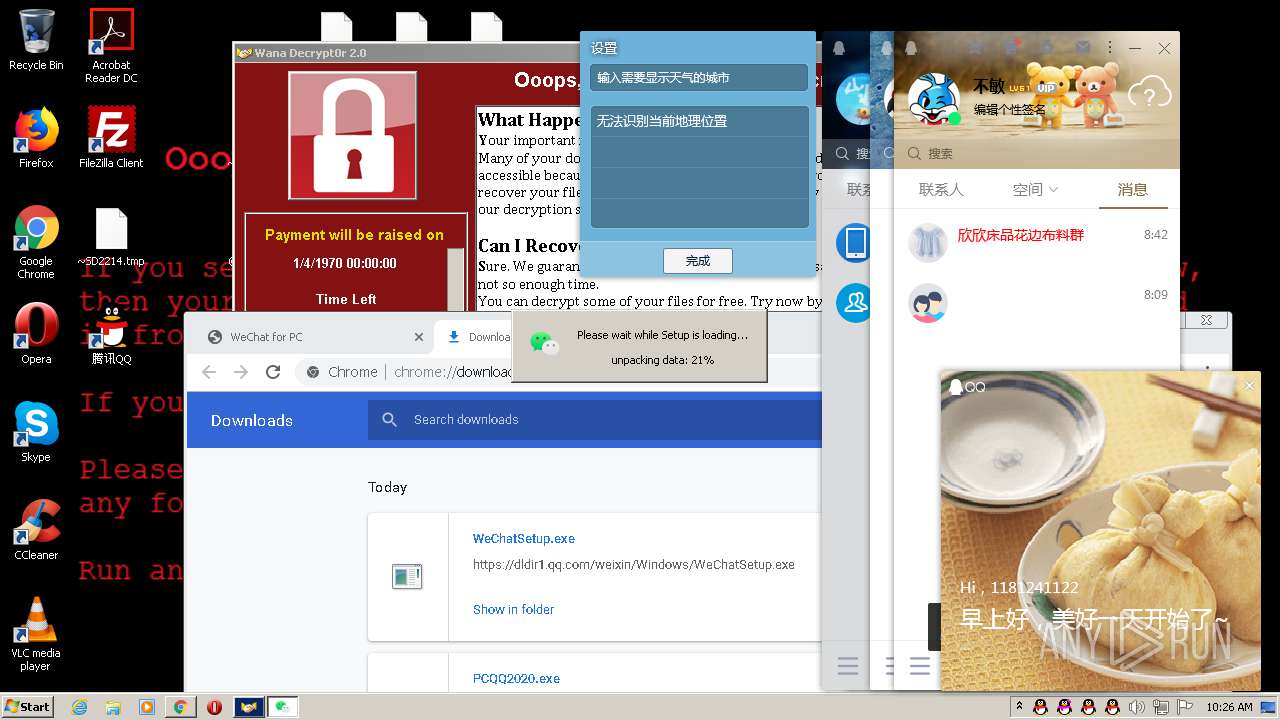Image resolution: width=1280 pixels, height=720 pixels.
Task: Open the Start menu
Action: tap(28, 707)
